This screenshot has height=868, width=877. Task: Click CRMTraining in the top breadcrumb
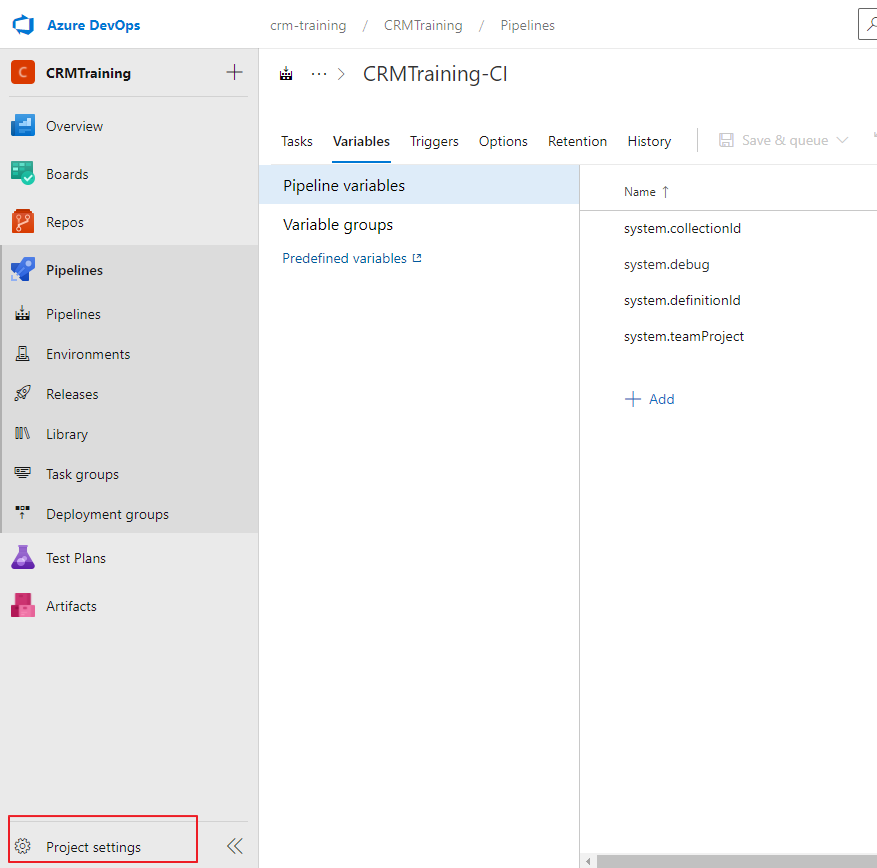tap(423, 25)
